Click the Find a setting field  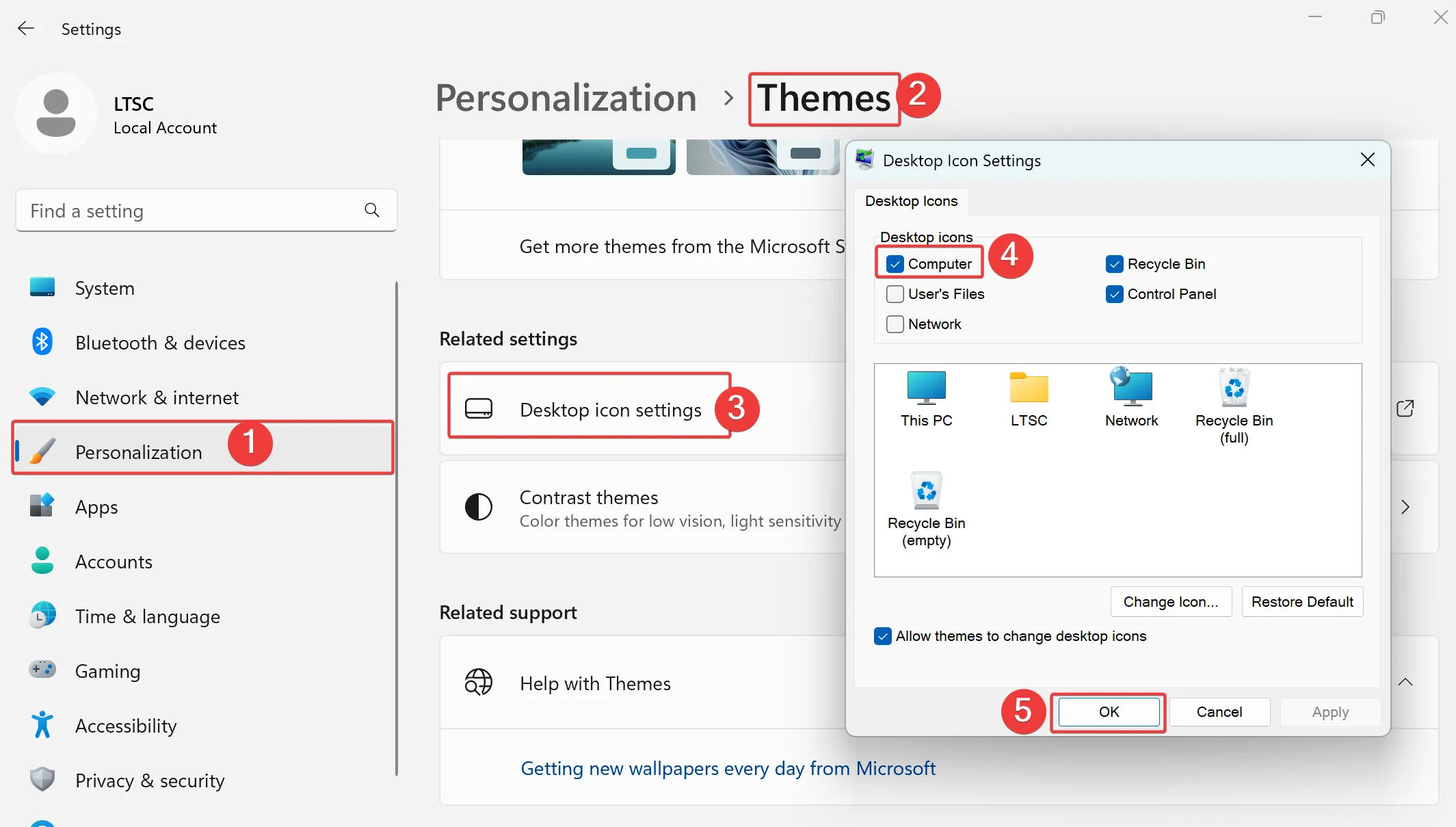click(x=191, y=211)
